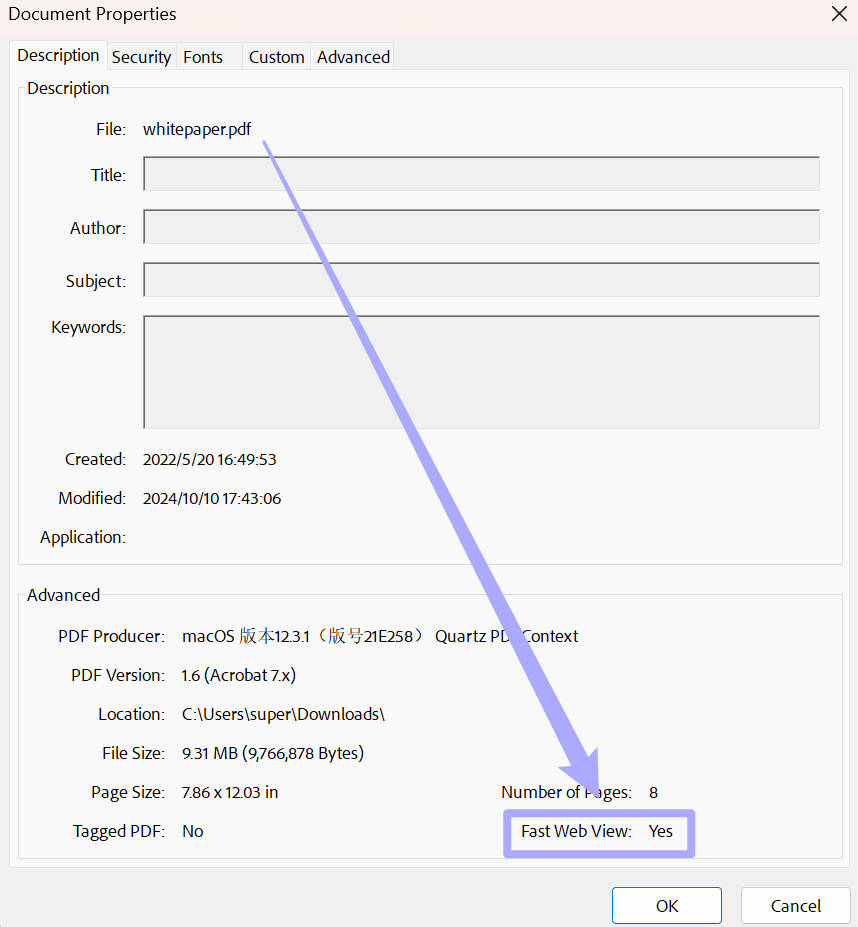The height and width of the screenshot is (927, 858).
Task: Click the Number of Pages value
Action: point(653,792)
